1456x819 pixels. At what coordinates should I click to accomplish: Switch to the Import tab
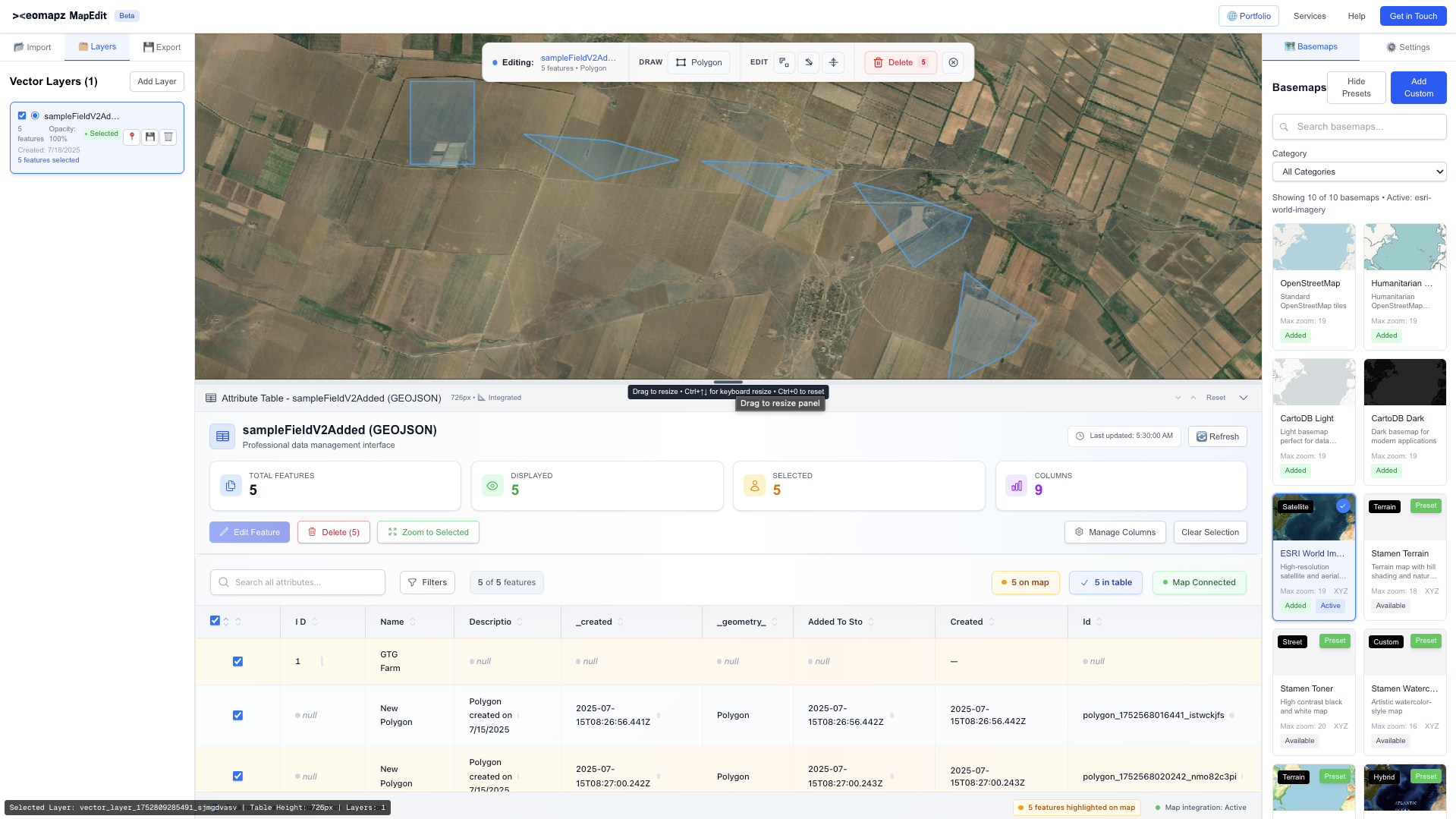[x=33, y=47]
